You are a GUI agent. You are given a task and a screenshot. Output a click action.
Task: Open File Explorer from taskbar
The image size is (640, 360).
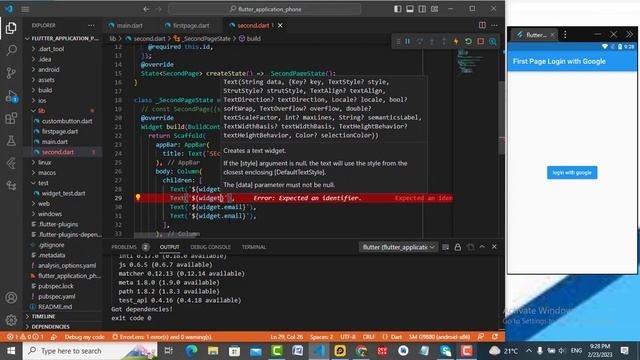(x=213, y=351)
